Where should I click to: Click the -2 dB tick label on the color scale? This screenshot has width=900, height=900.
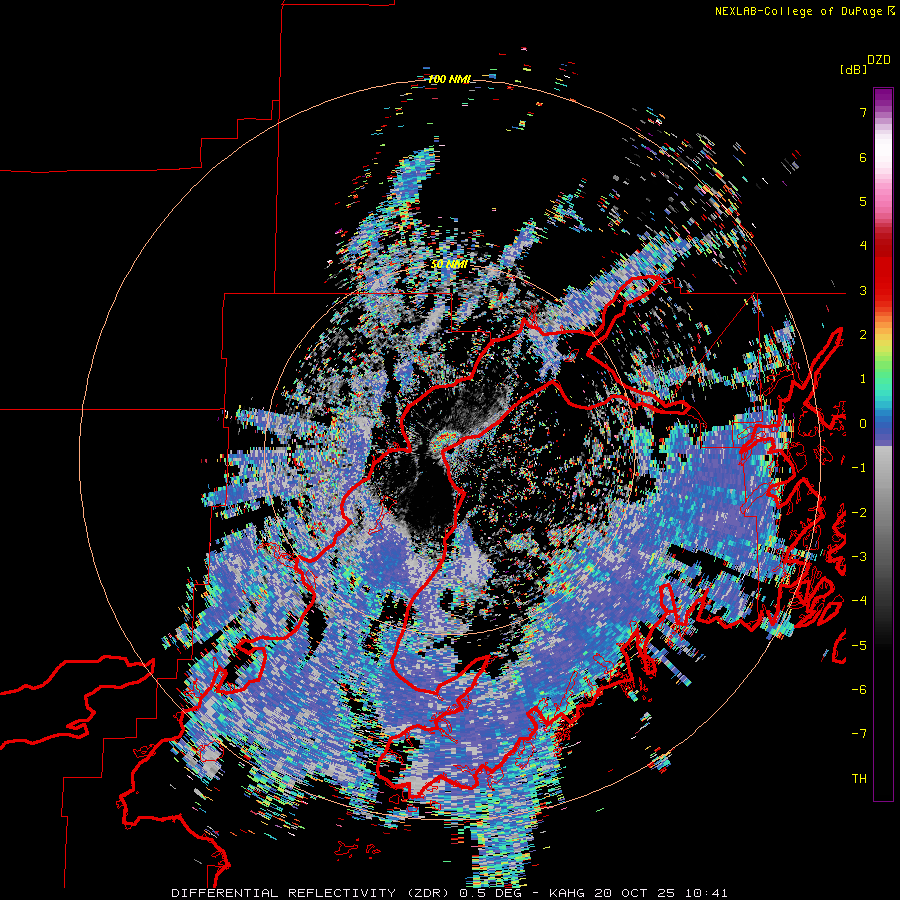[859, 512]
